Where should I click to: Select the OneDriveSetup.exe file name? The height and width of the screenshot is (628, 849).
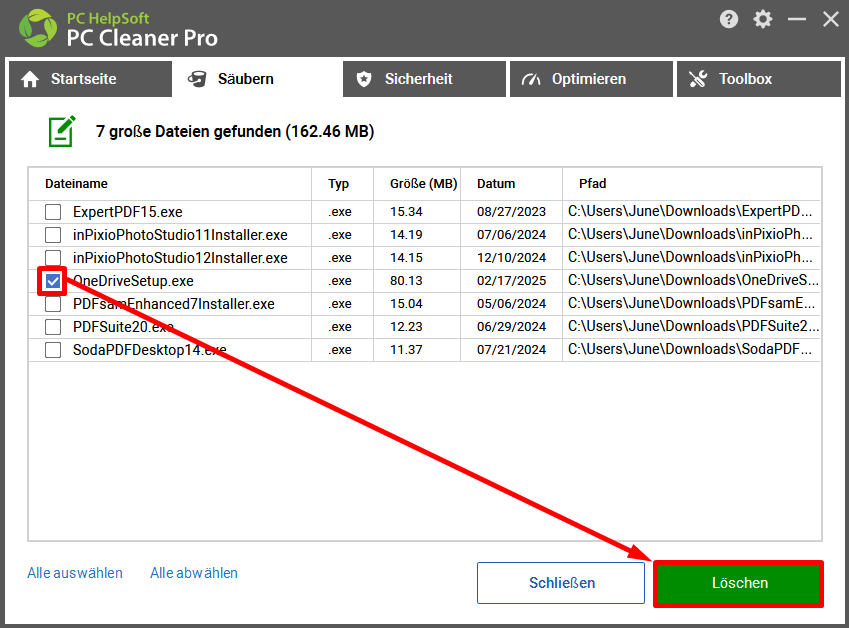tap(133, 281)
